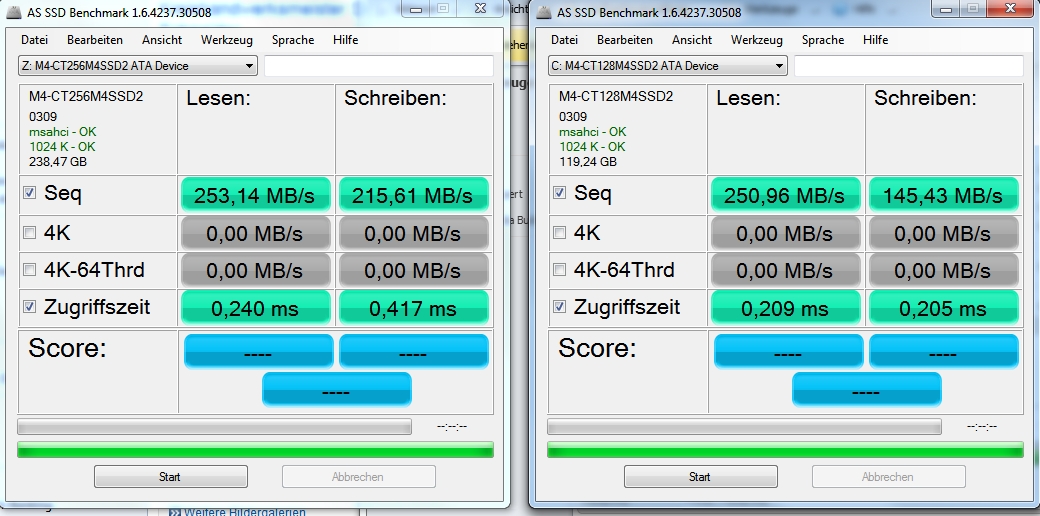Click Start button in the right window
The height and width of the screenshot is (516, 1040).
pos(700,476)
